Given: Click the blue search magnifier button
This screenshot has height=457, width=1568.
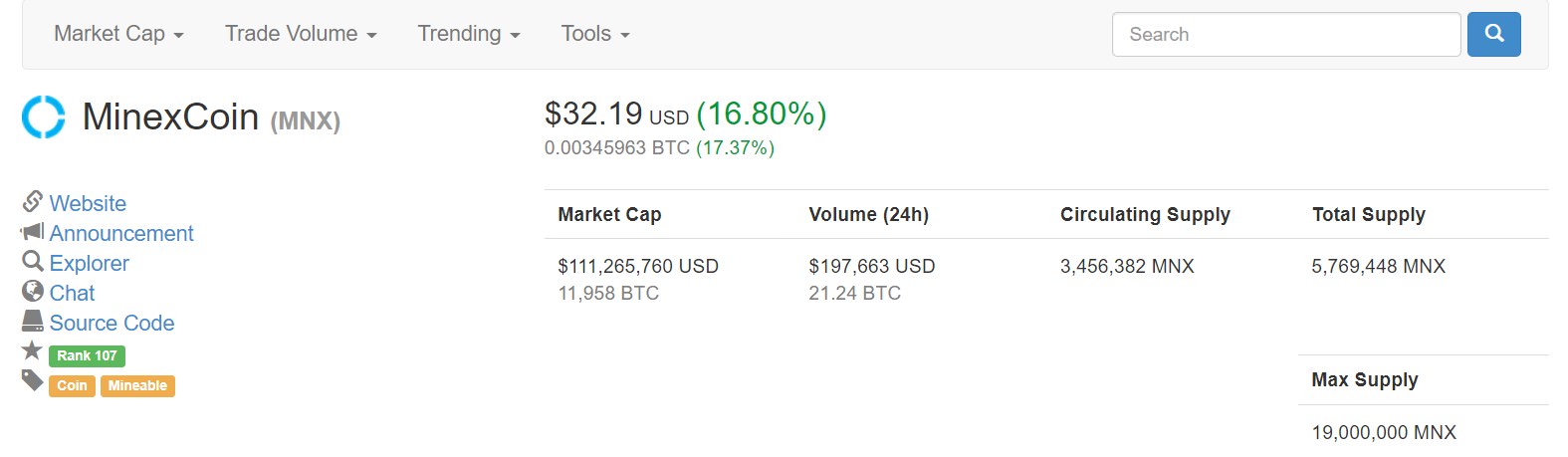Looking at the screenshot, I should point(1493,34).
